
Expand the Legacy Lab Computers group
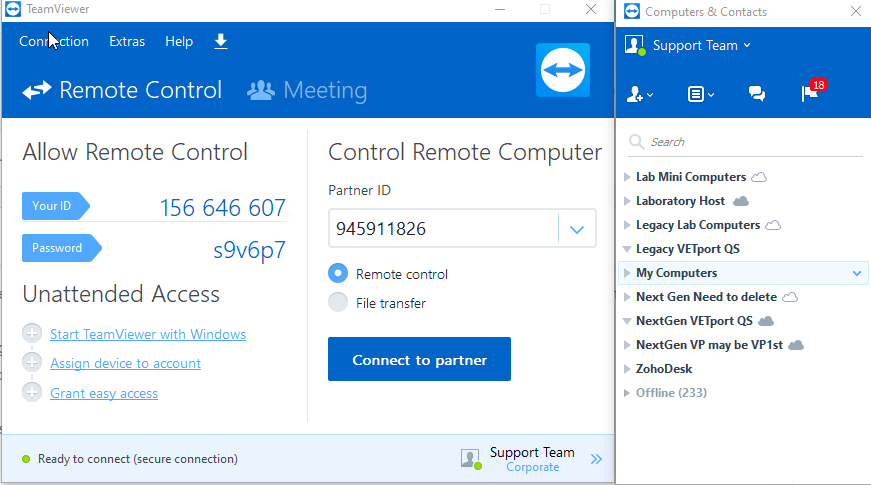click(x=627, y=225)
